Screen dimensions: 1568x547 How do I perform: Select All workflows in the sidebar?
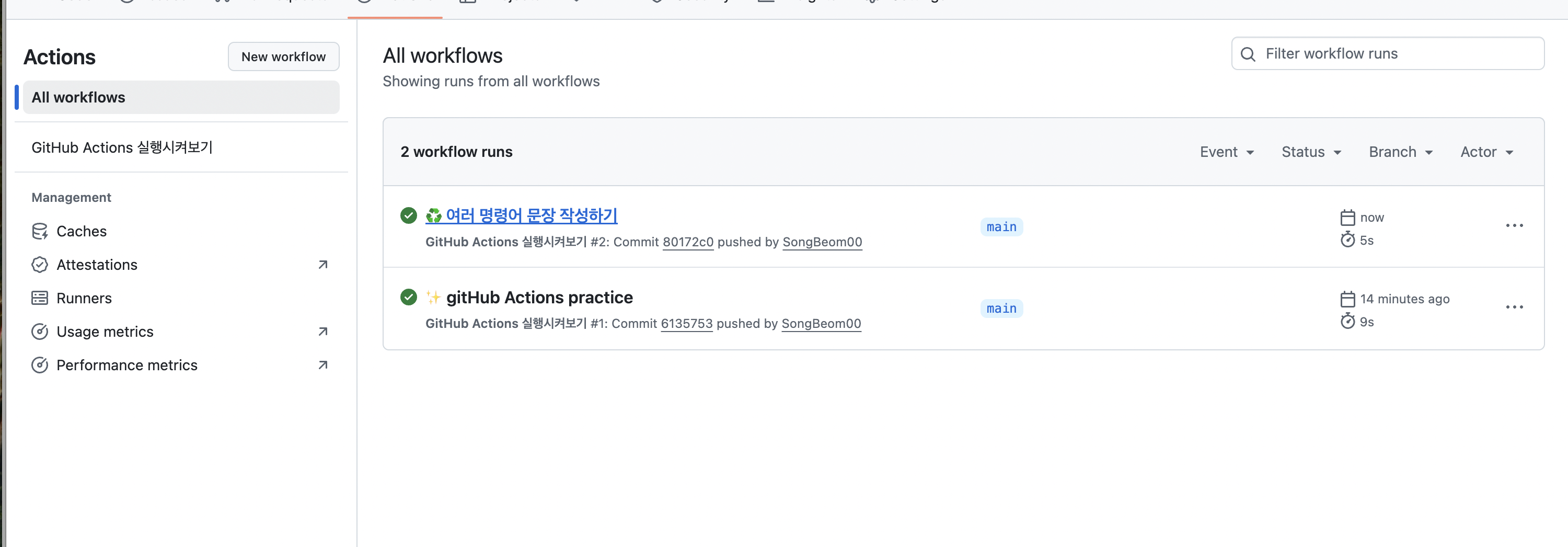coord(181,97)
